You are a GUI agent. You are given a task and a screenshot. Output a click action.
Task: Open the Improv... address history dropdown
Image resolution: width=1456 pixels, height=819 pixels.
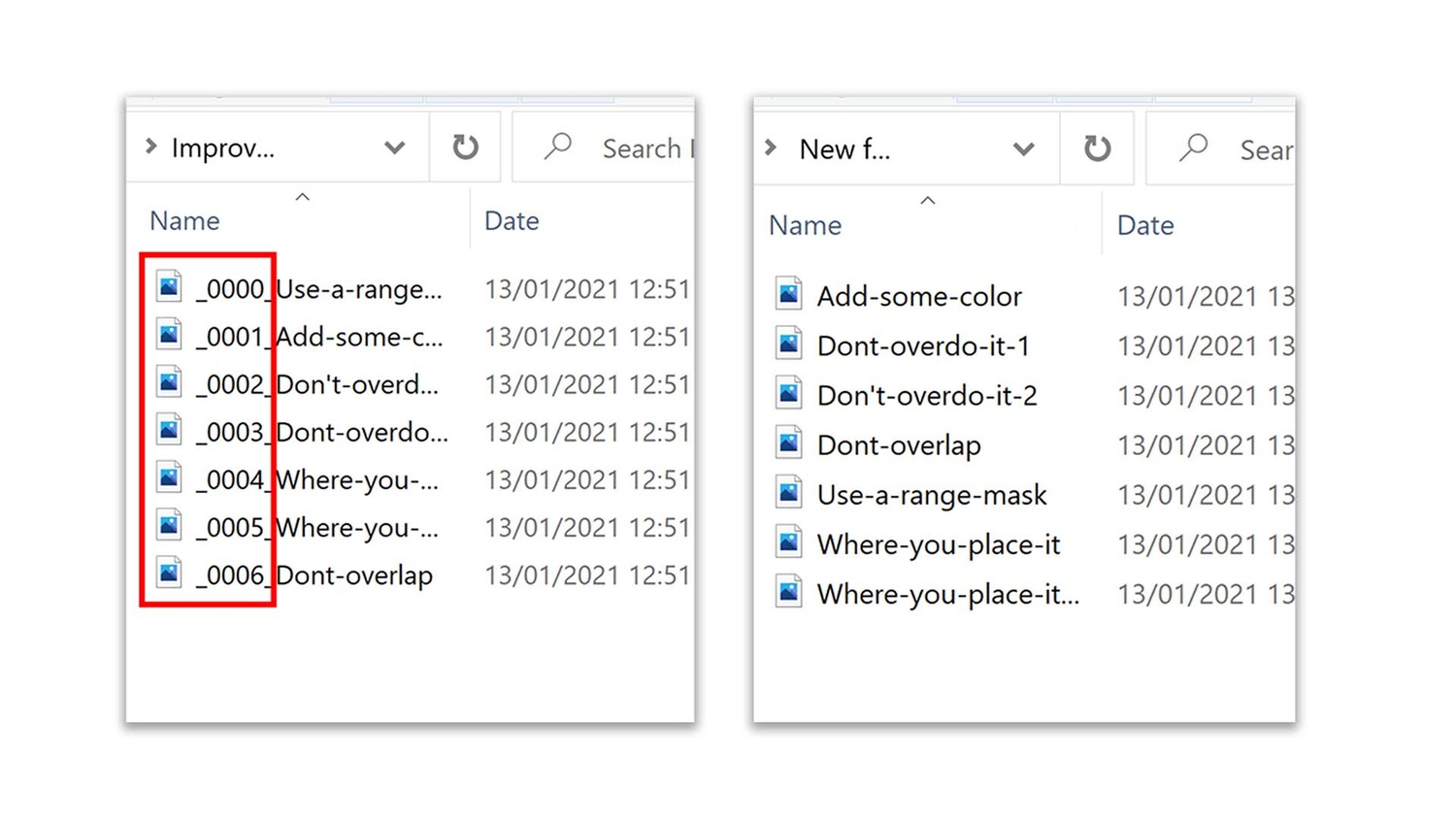(394, 147)
